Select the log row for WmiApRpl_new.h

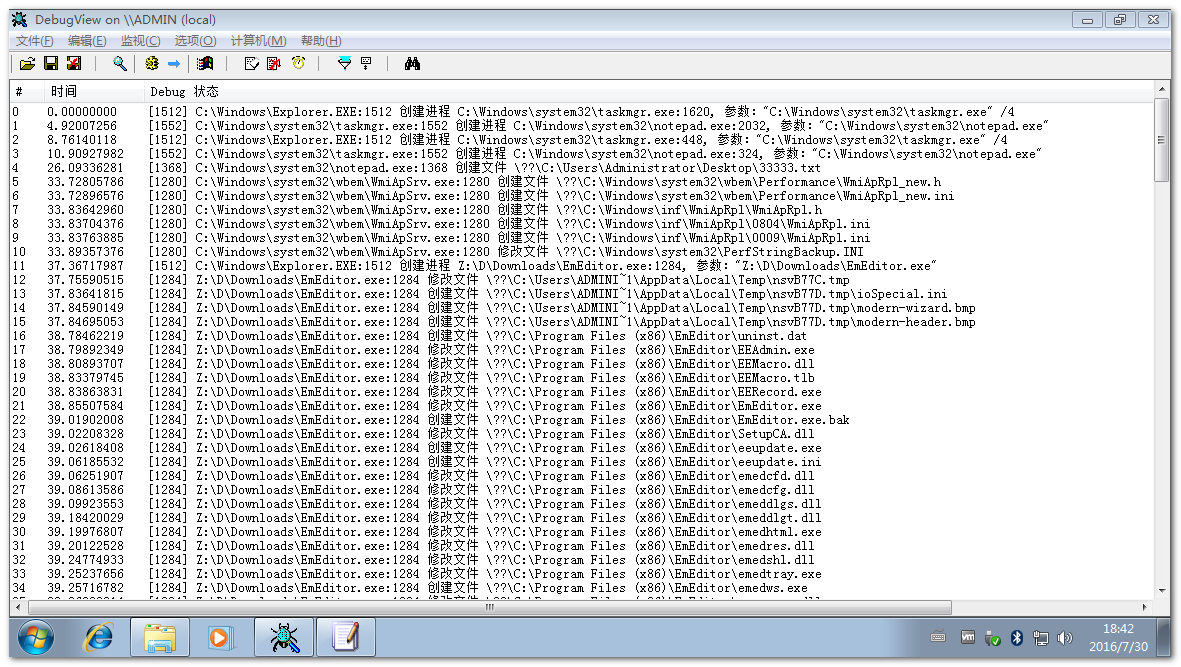pyautogui.click(x=581, y=182)
